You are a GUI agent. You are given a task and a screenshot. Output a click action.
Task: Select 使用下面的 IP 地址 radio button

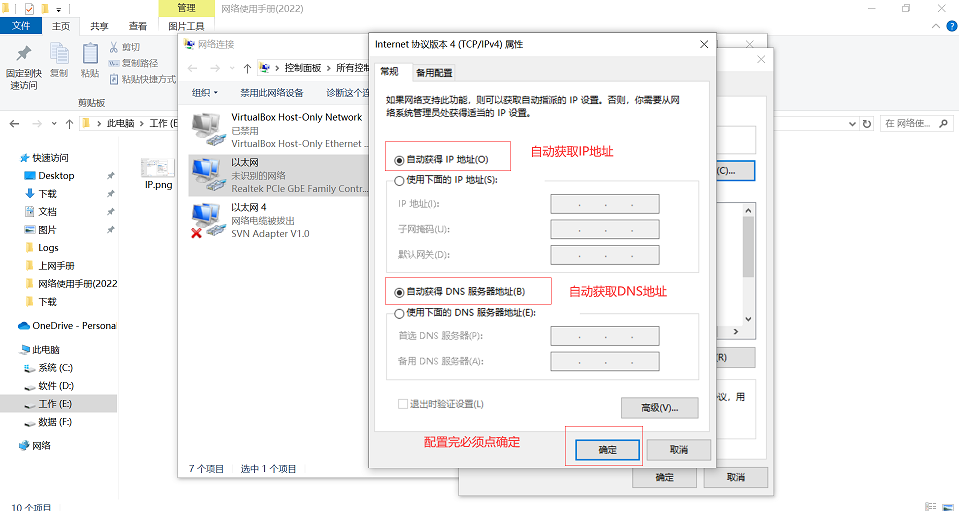400,181
